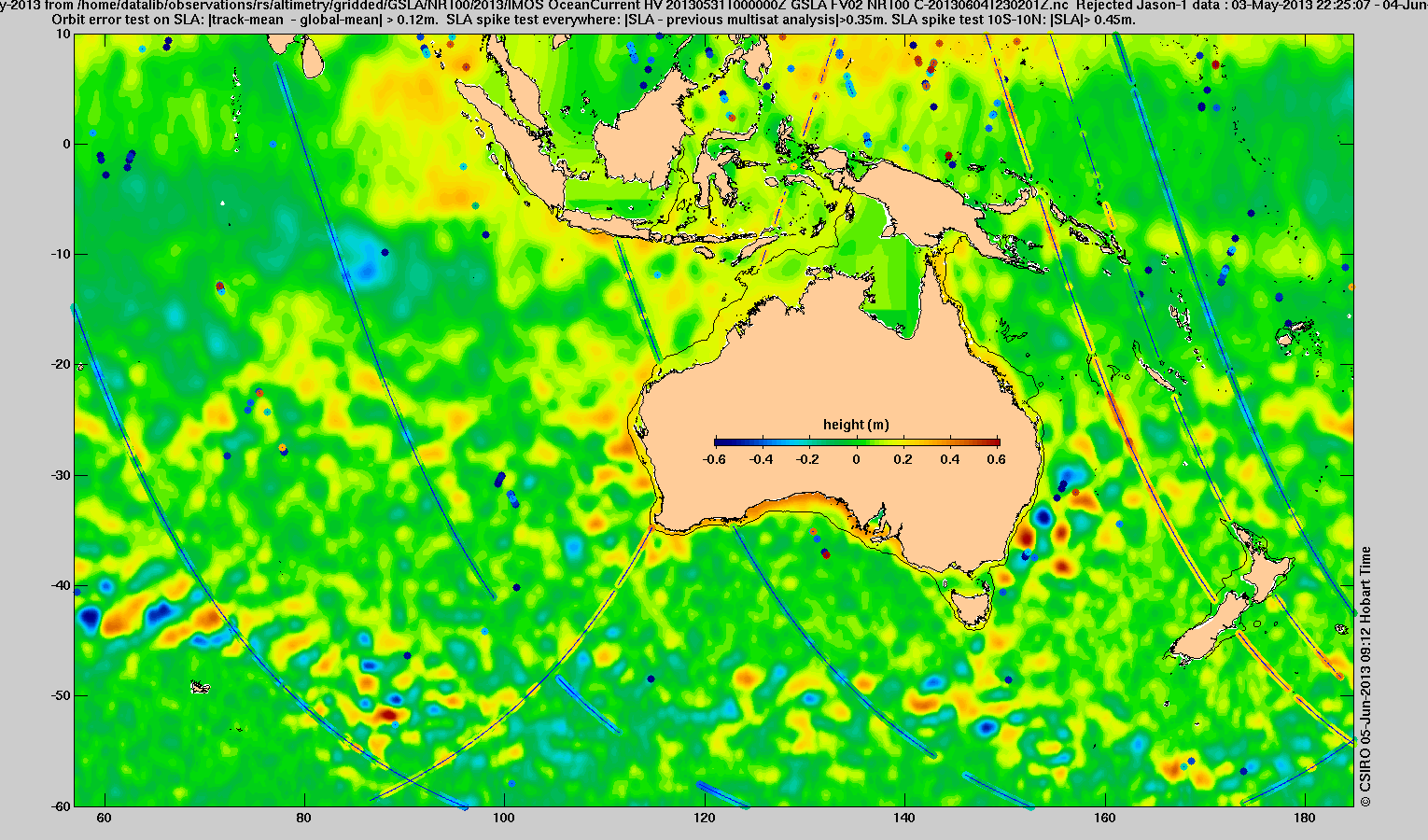The image size is (1428, 840).
Task: Click New Zealand's South Island on the map
Action: tap(1209, 627)
